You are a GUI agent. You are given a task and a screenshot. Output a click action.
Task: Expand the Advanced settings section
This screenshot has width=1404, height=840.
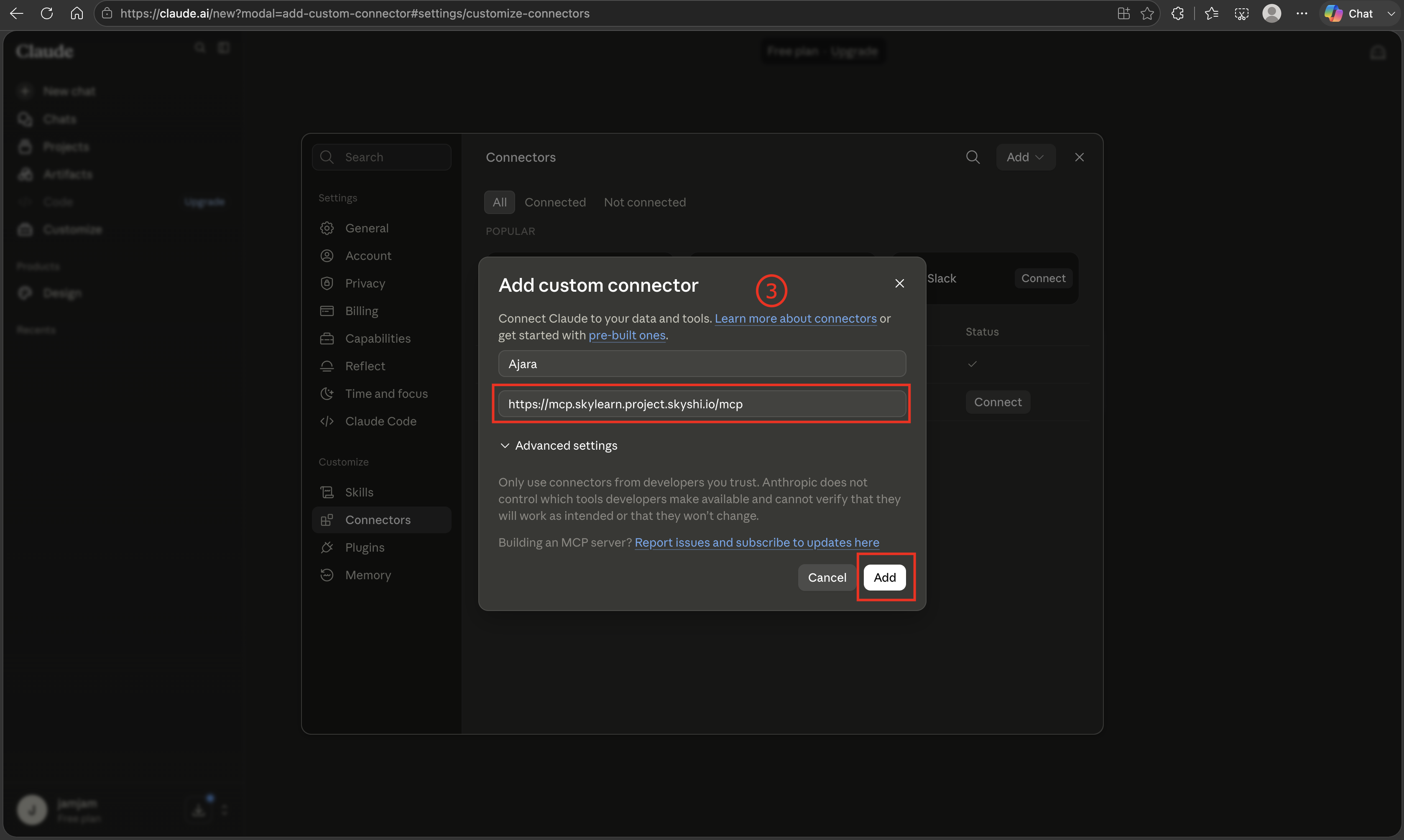[x=558, y=445]
